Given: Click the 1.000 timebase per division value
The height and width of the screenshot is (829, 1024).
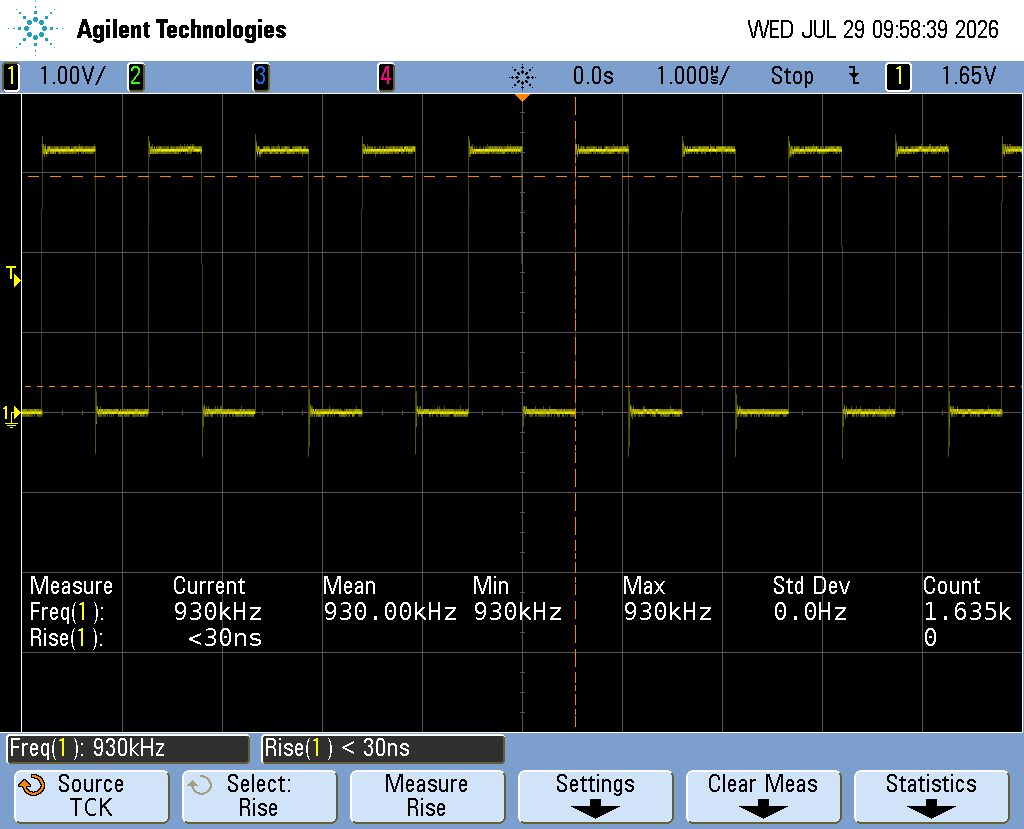Looking at the screenshot, I should click(692, 76).
